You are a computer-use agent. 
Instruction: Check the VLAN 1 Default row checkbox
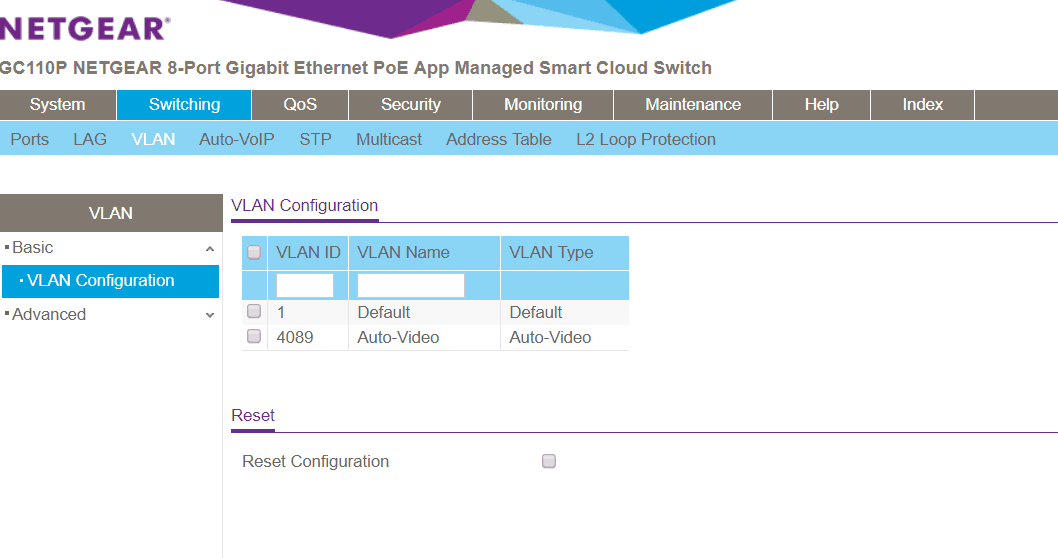[x=254, y=312]
